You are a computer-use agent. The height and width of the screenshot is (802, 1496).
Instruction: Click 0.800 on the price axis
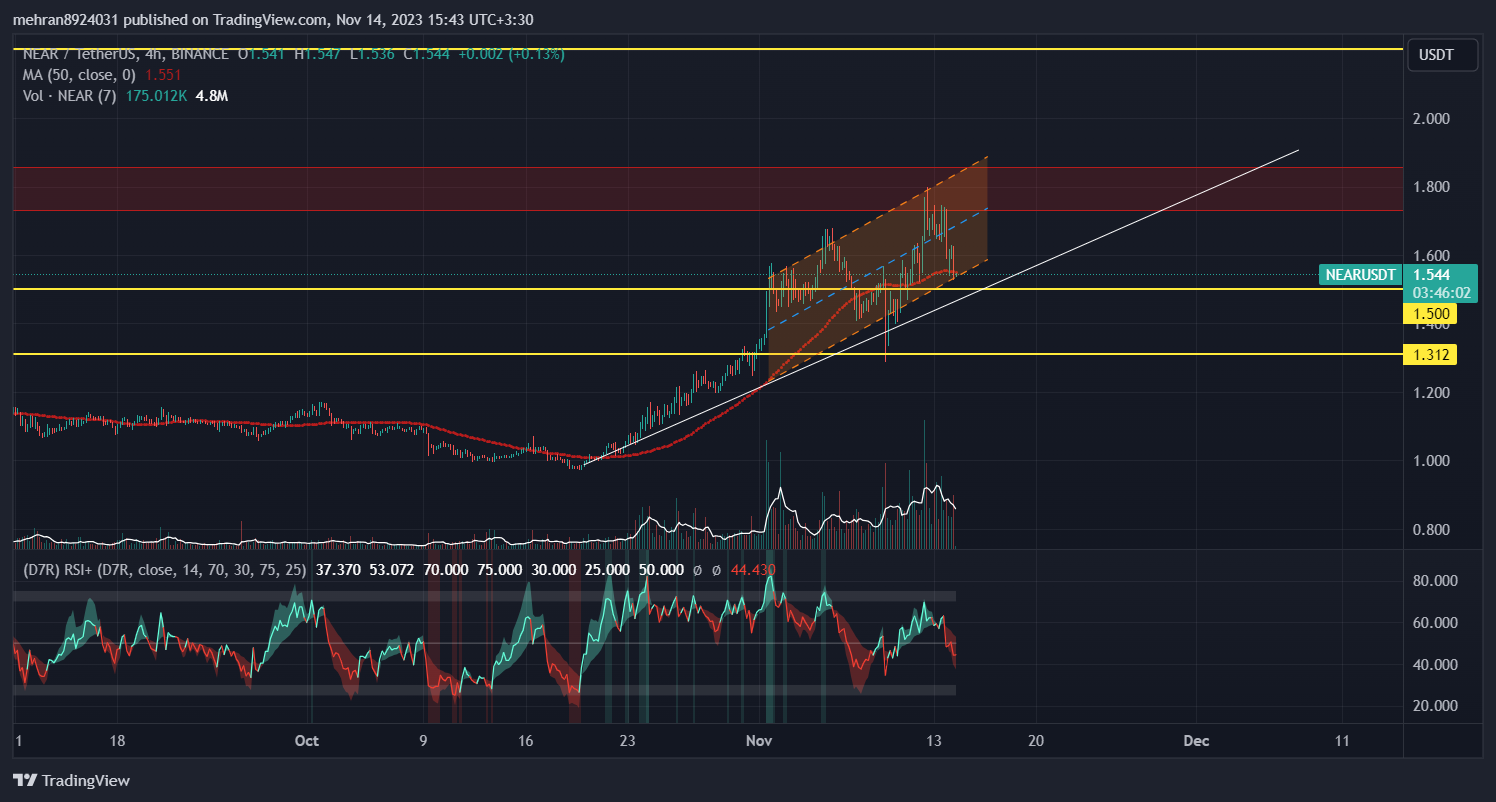tap(1431, 529)
